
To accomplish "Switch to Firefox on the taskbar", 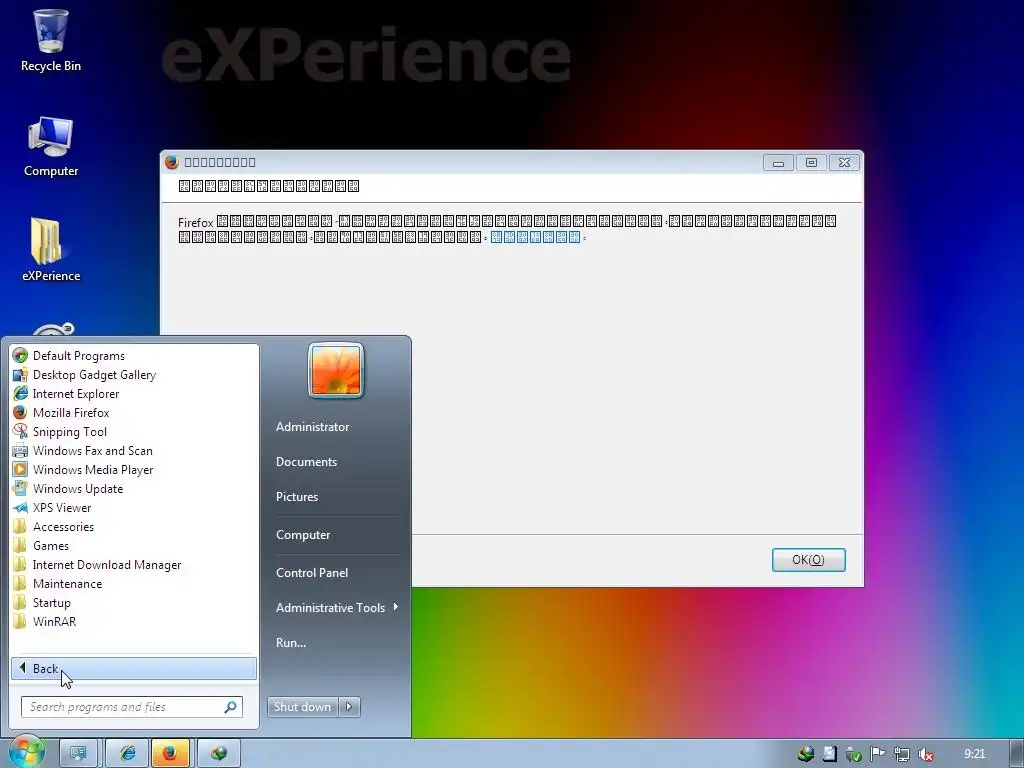I will (170, 754).
